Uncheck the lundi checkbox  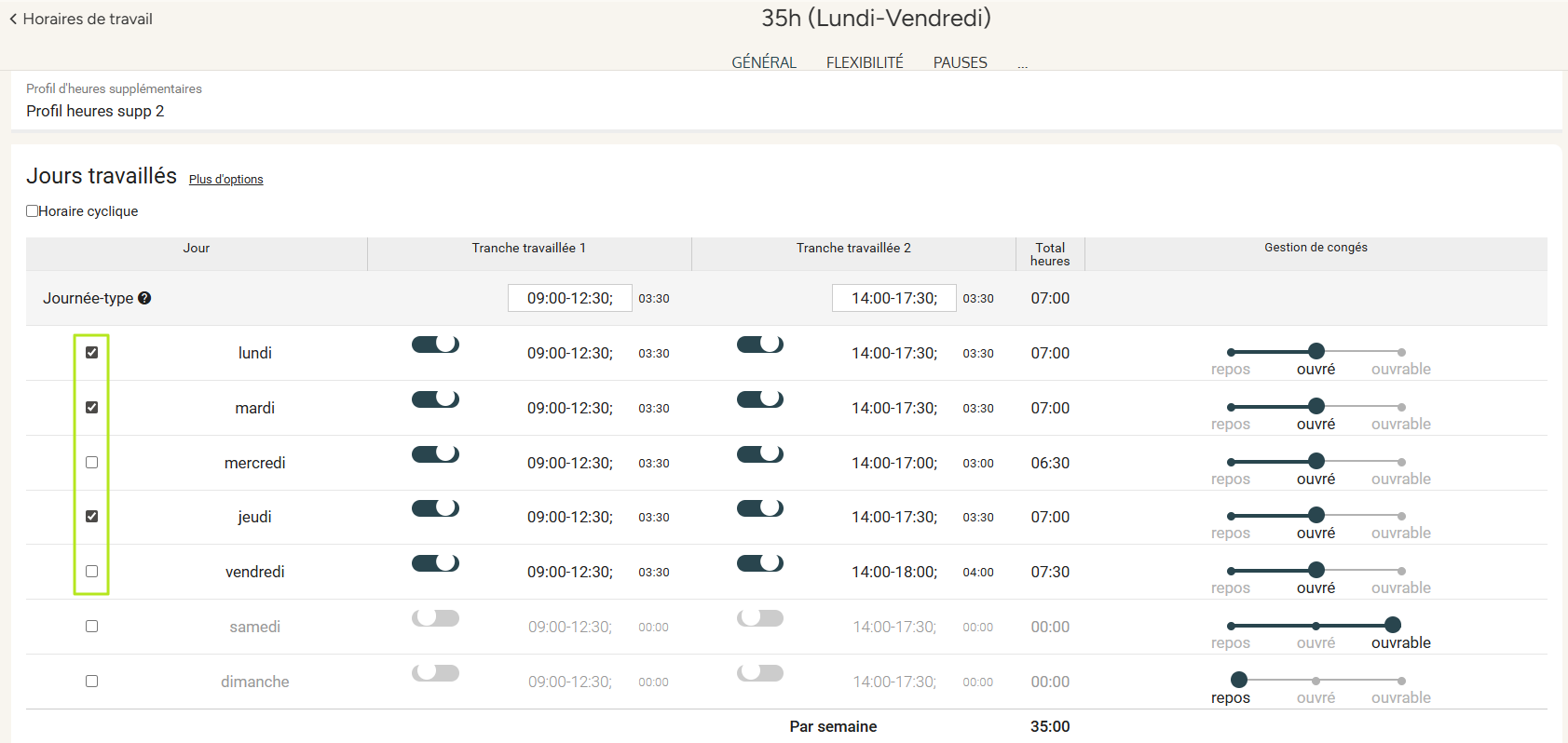pos(91,353)
